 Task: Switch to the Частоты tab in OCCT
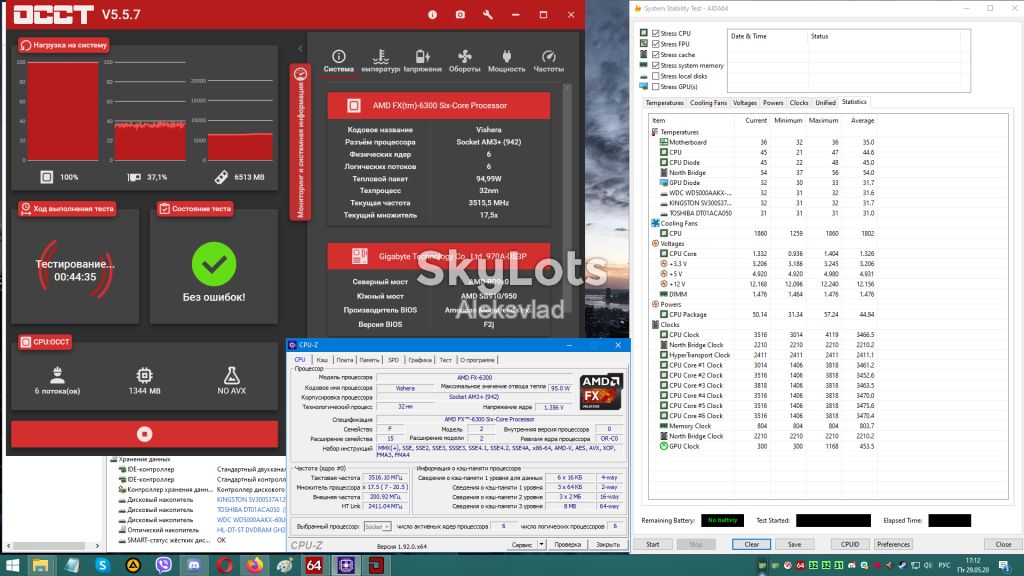coord(549,61)
